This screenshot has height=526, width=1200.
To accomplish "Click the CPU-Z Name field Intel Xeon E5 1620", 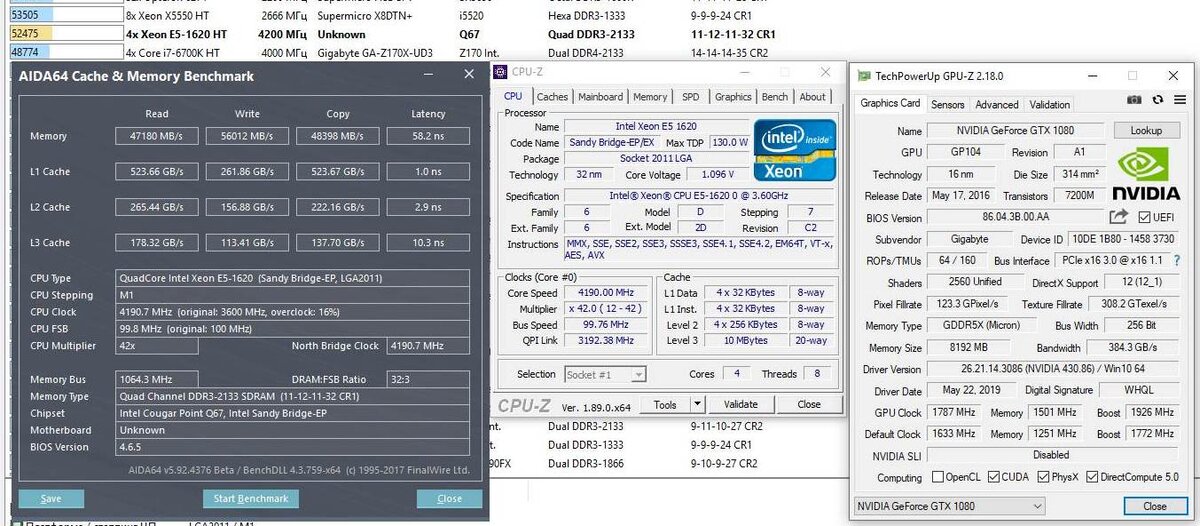I will pyautogui.click(x=657, y=127).
